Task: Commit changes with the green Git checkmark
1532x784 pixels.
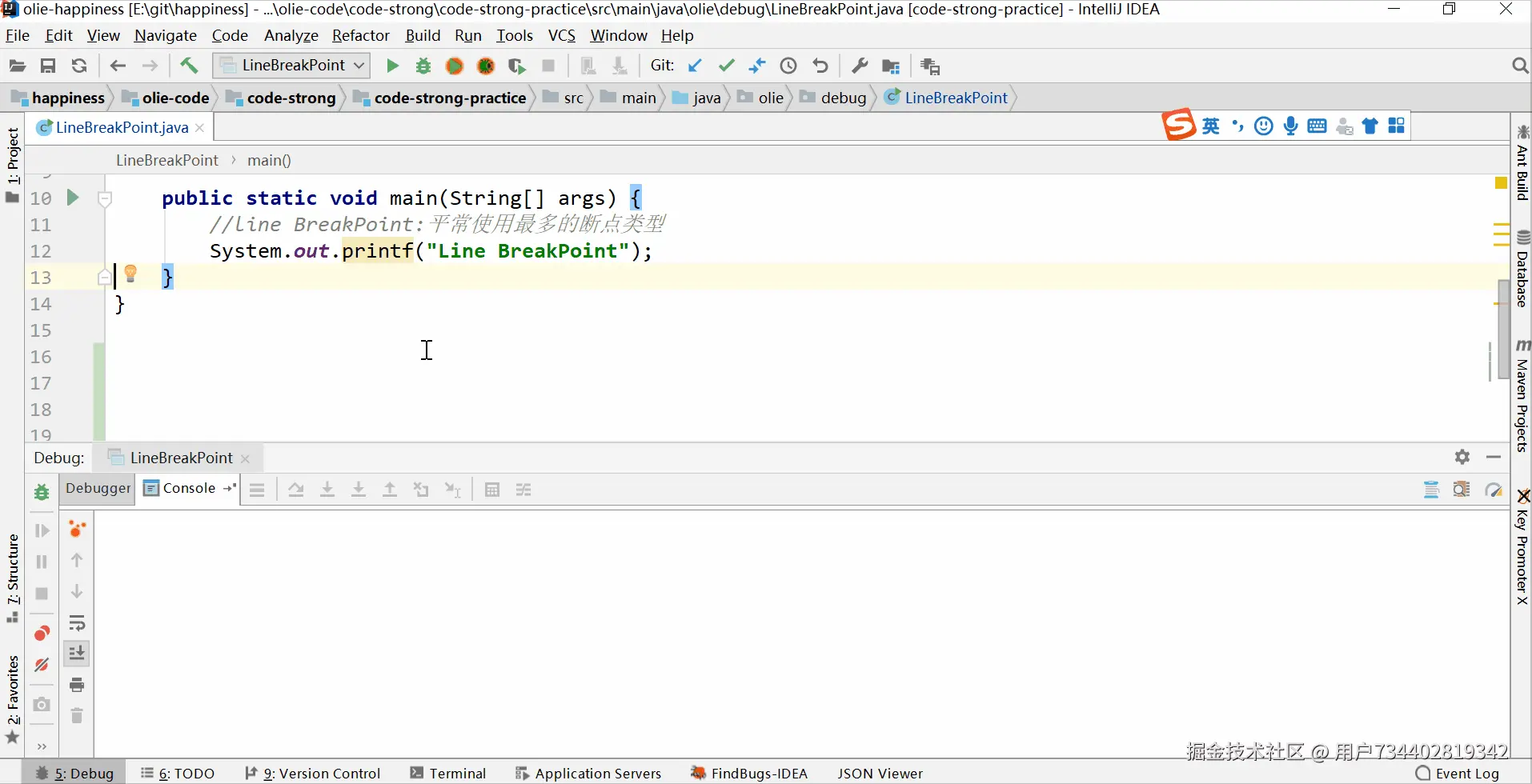Action: (727, 66)
